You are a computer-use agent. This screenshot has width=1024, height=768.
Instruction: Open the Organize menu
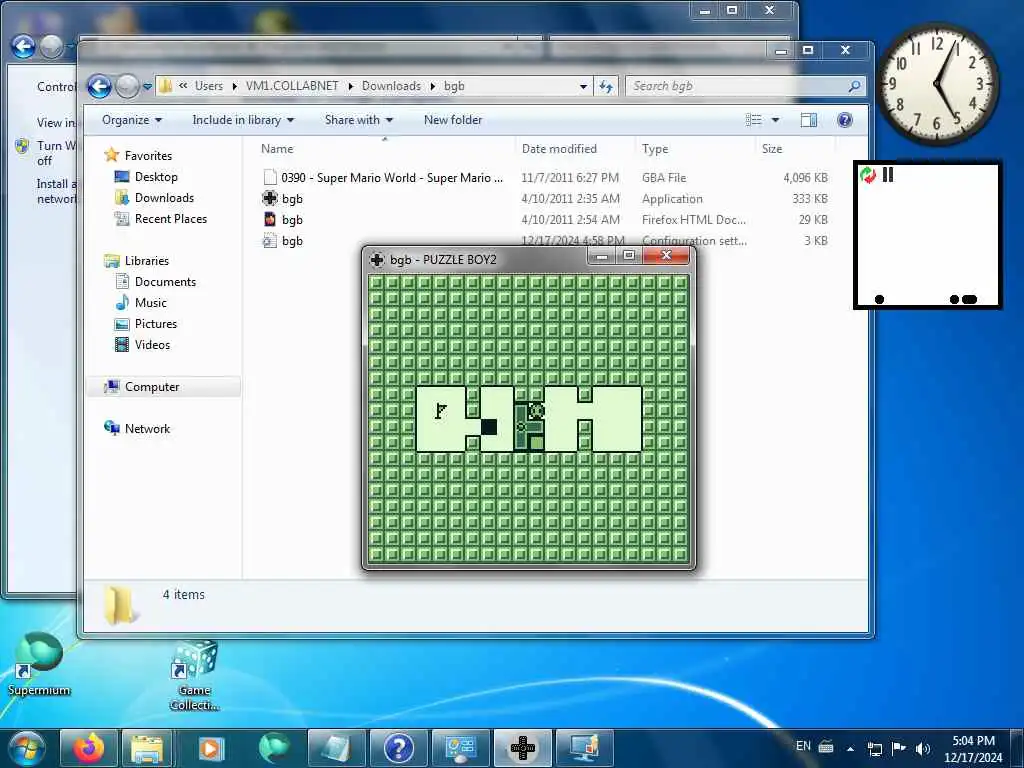[x=132, y=120]
